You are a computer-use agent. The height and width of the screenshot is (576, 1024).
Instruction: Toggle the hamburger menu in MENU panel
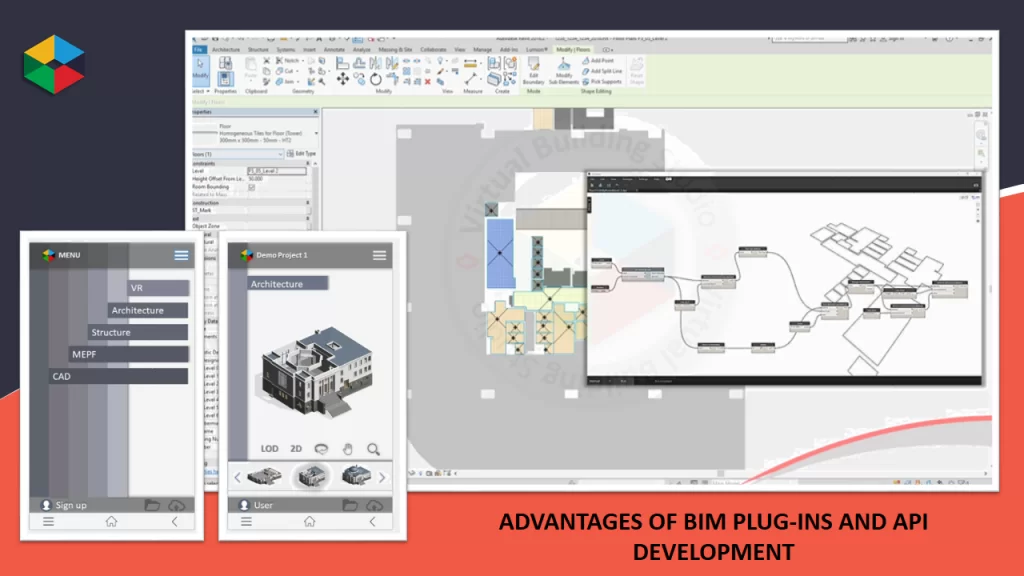coord(181,255)
